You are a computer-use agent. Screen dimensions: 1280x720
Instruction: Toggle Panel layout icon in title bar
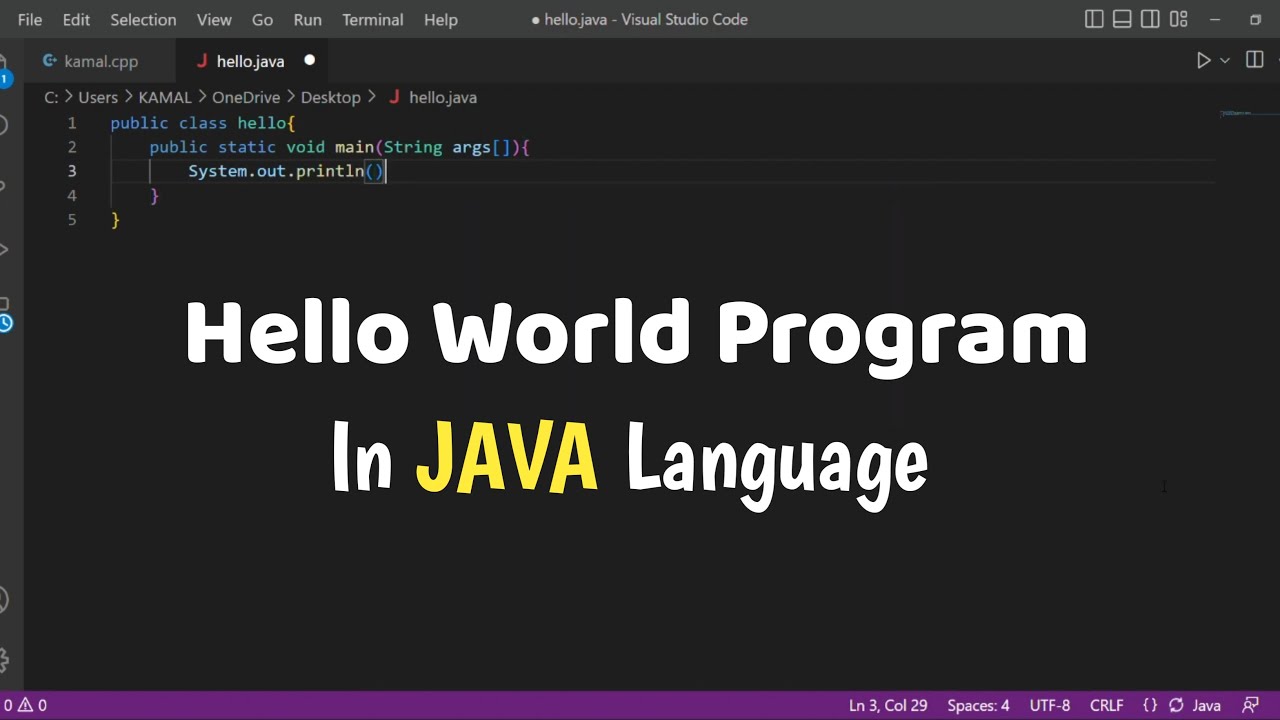click(1122, 19)
